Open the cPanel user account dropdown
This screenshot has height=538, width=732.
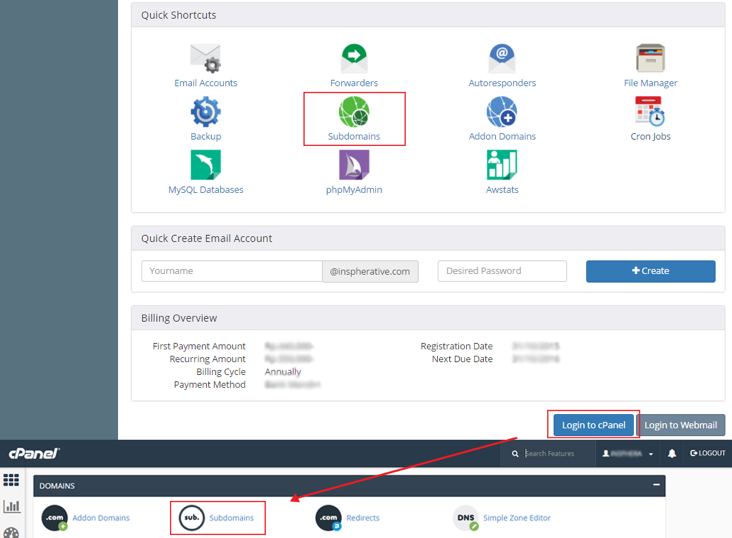(627, 453)
